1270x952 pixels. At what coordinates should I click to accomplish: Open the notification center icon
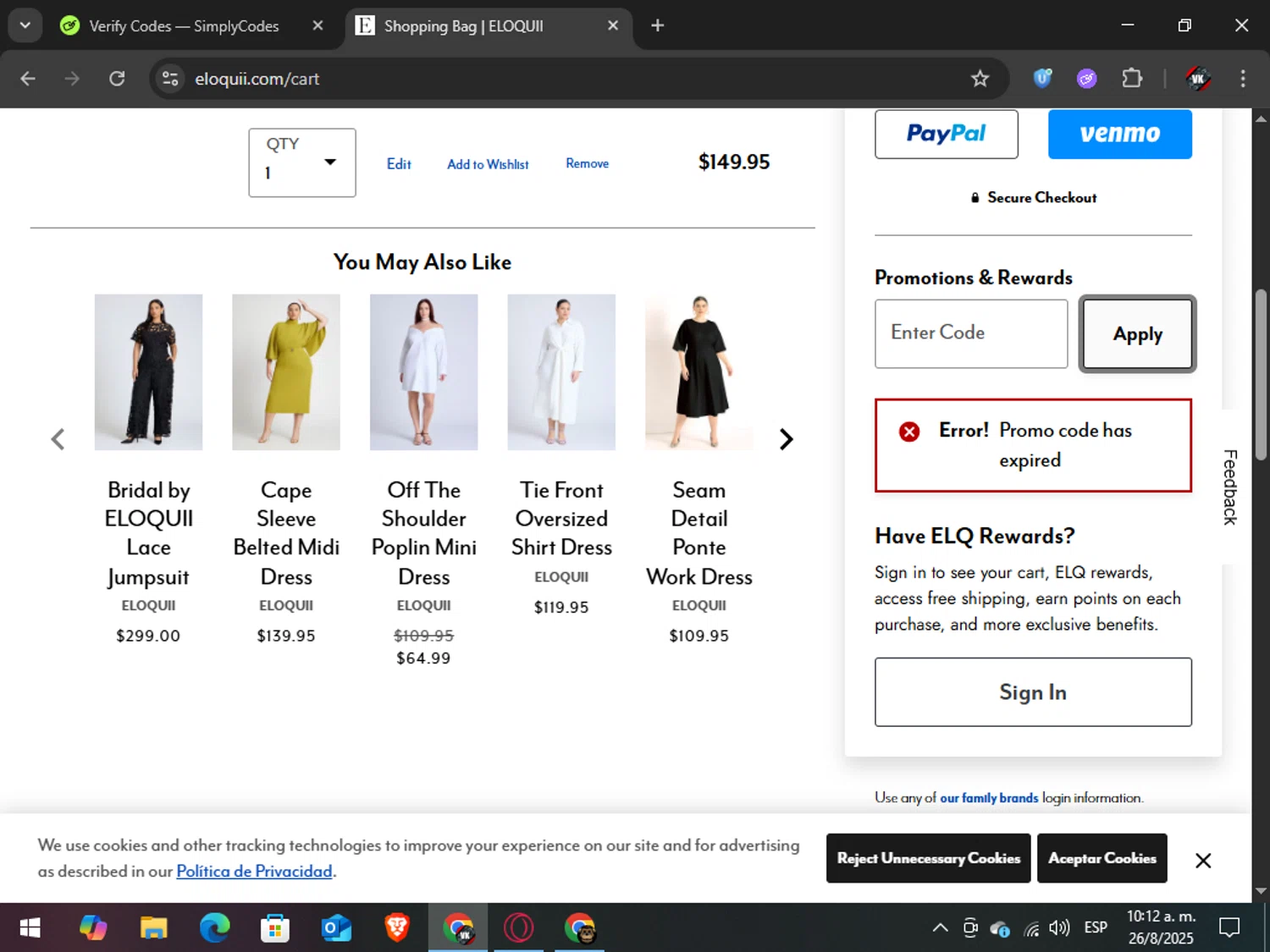click(x=1229, y=928)
